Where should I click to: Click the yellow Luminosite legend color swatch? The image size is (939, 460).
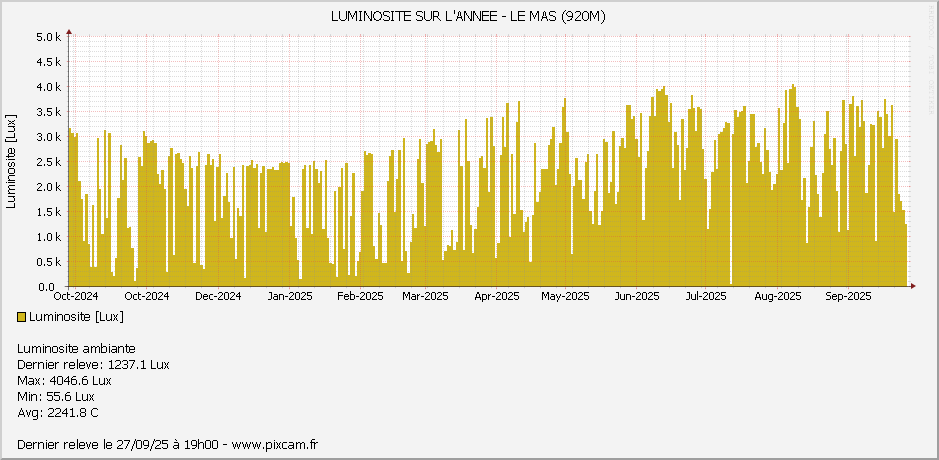point(22,317)
